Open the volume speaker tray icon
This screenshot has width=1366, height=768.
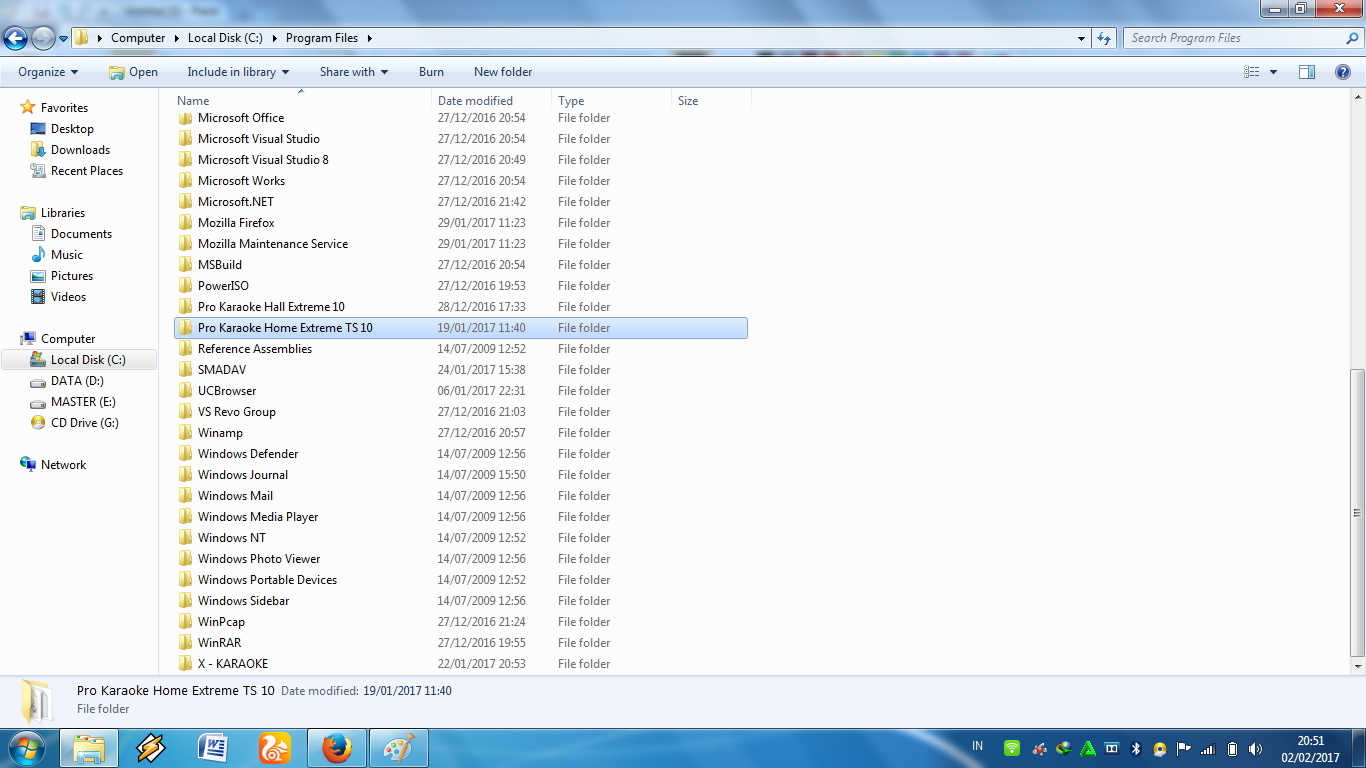[x=1256, y=748]
